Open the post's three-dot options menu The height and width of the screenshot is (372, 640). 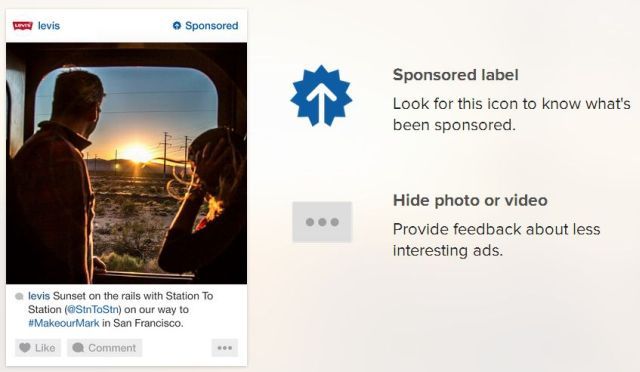point(224,347)
